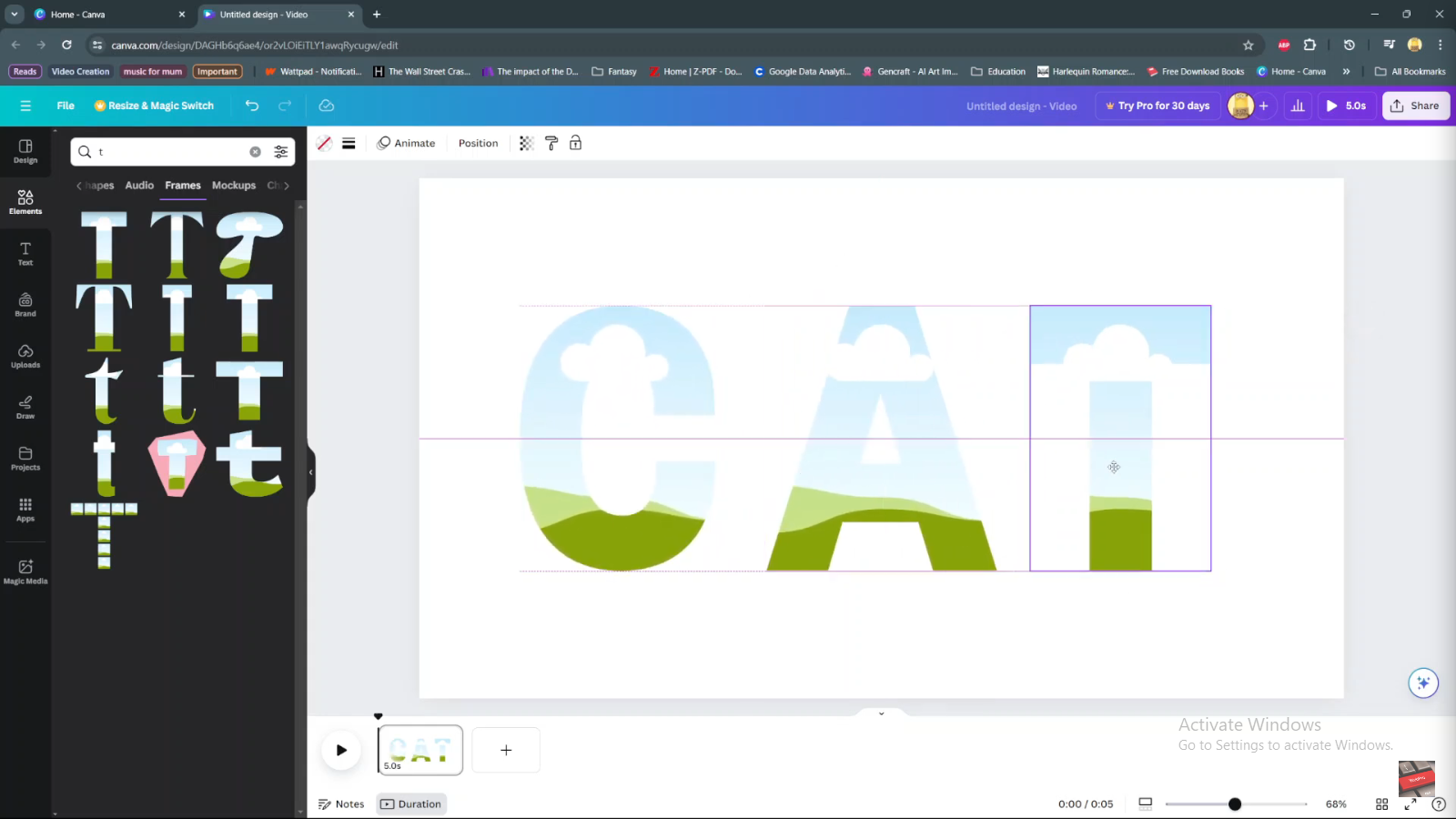Viewport: 1456px width, 819px height.
Task: Open the Position panel
Action: 478,143
